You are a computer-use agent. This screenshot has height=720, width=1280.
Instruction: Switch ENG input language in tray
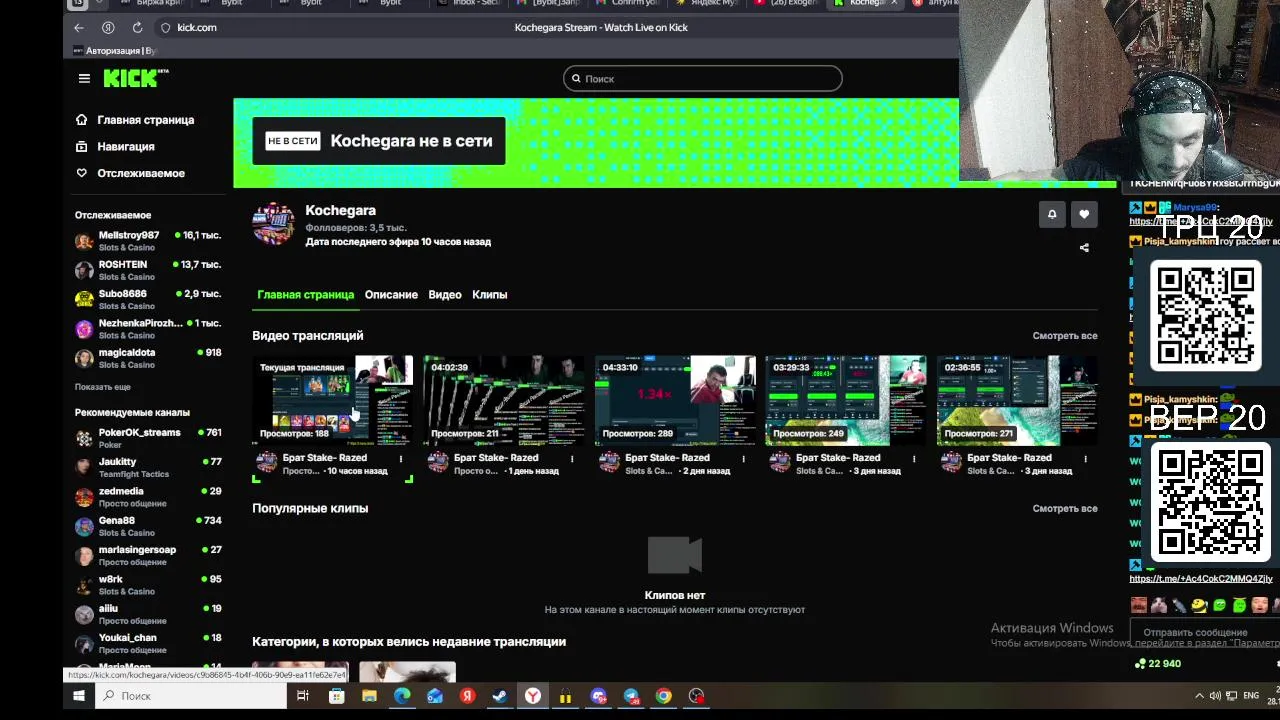[x=1251, y=696]
